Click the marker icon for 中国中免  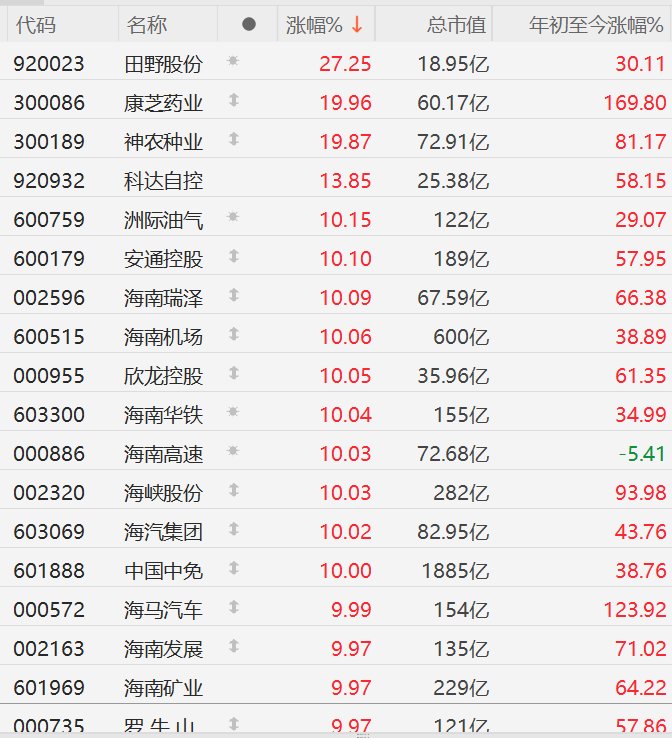(234, 569)
